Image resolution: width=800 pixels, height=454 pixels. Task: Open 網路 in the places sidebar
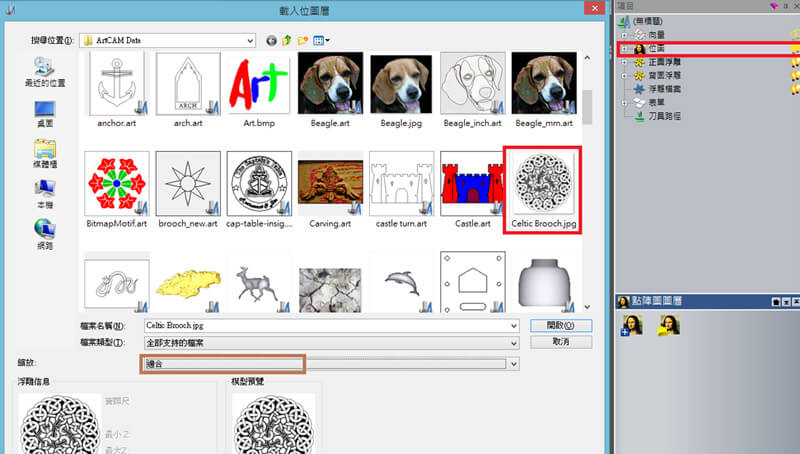pyautogui.click(x=45, y=235)
